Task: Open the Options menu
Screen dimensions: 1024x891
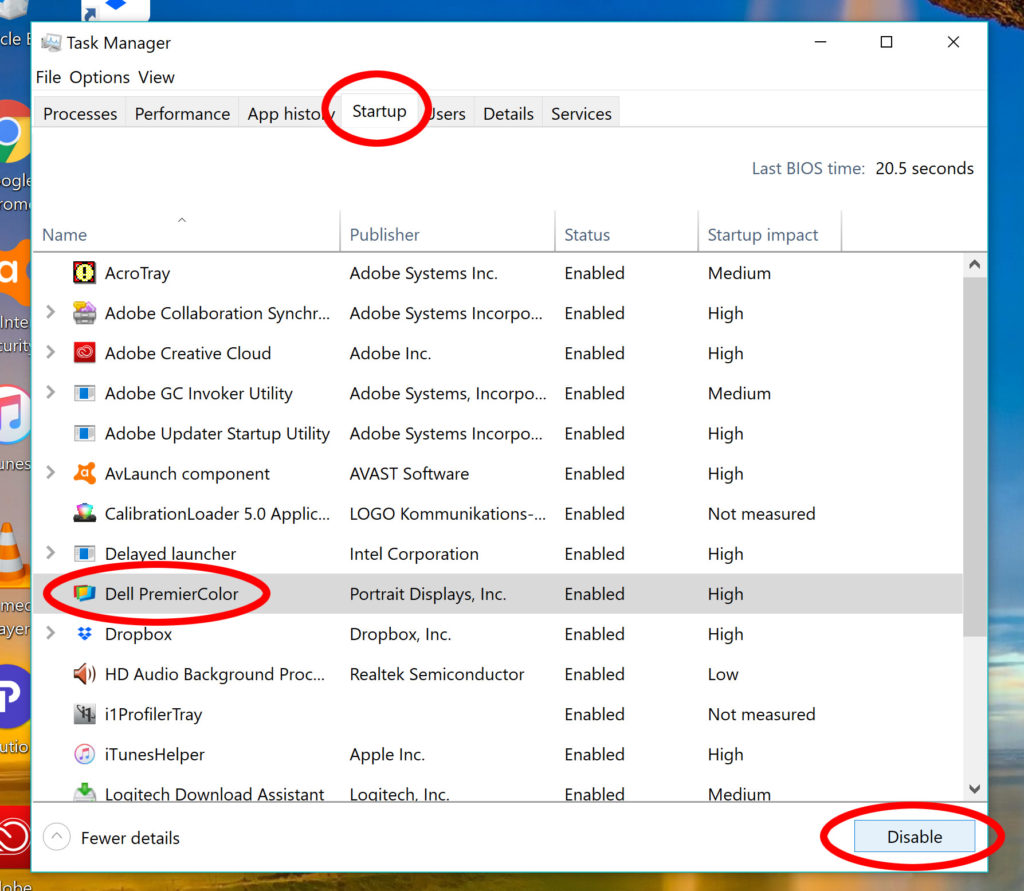Action: 99,77
